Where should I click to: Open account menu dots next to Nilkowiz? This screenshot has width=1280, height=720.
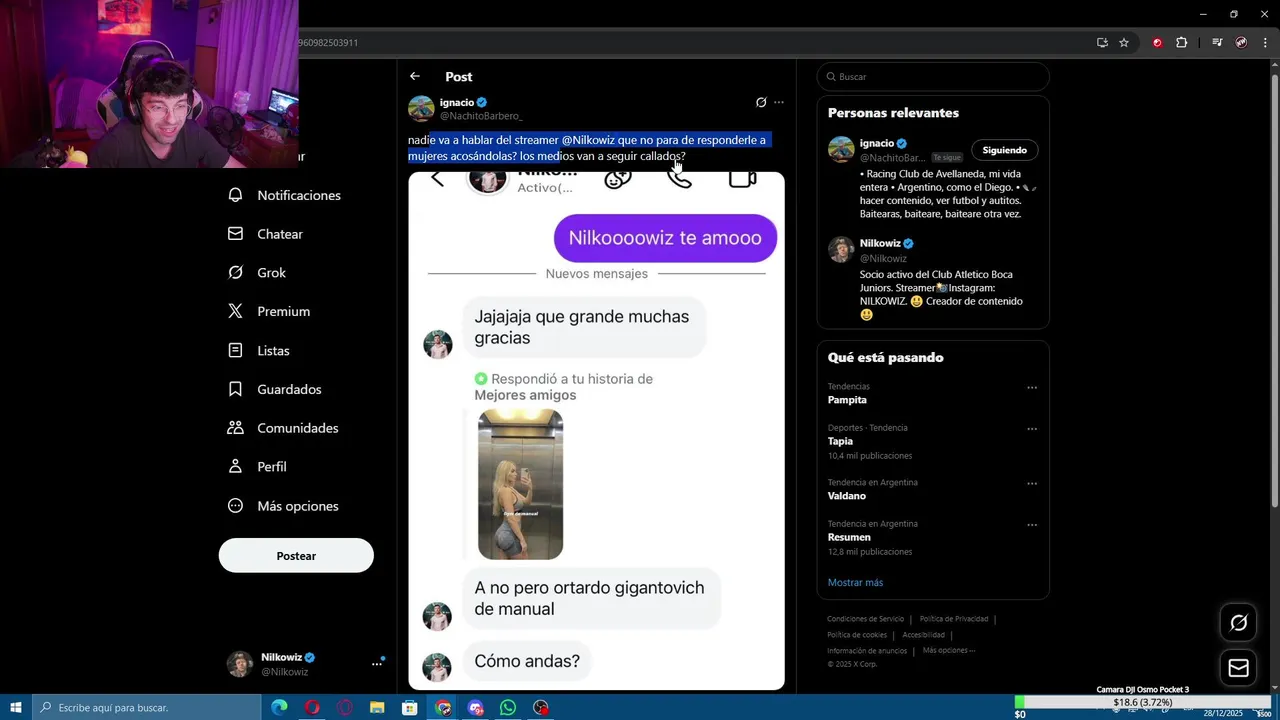point(377,663)
